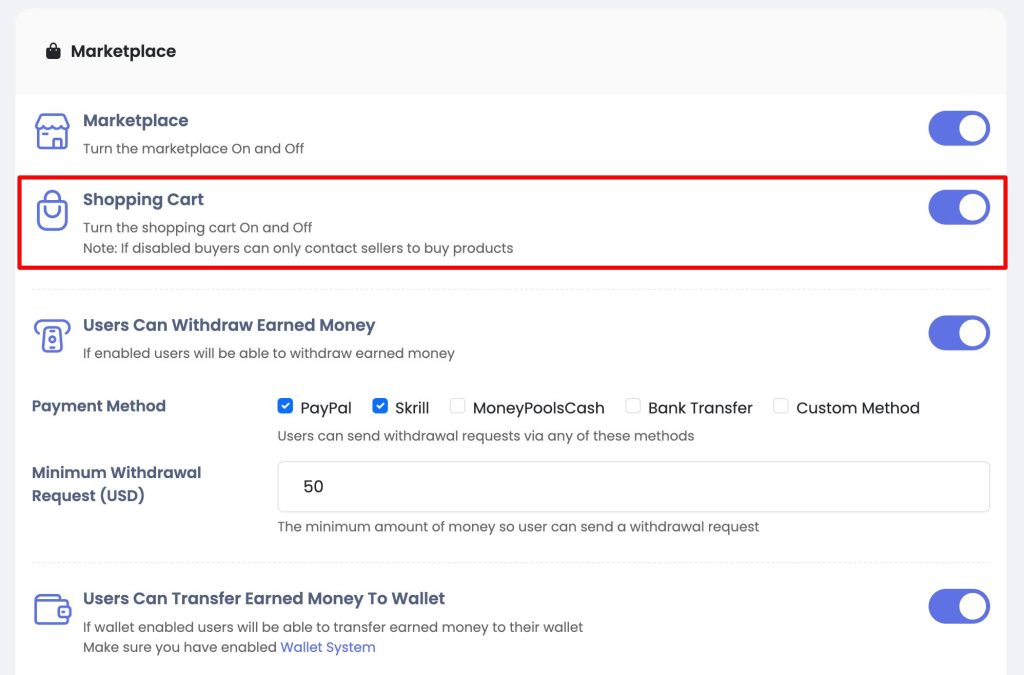Click the wallet icon for Transfer Earned Money
The height and width of the screenshot is (675, 1024).
(x=52, y=609)
